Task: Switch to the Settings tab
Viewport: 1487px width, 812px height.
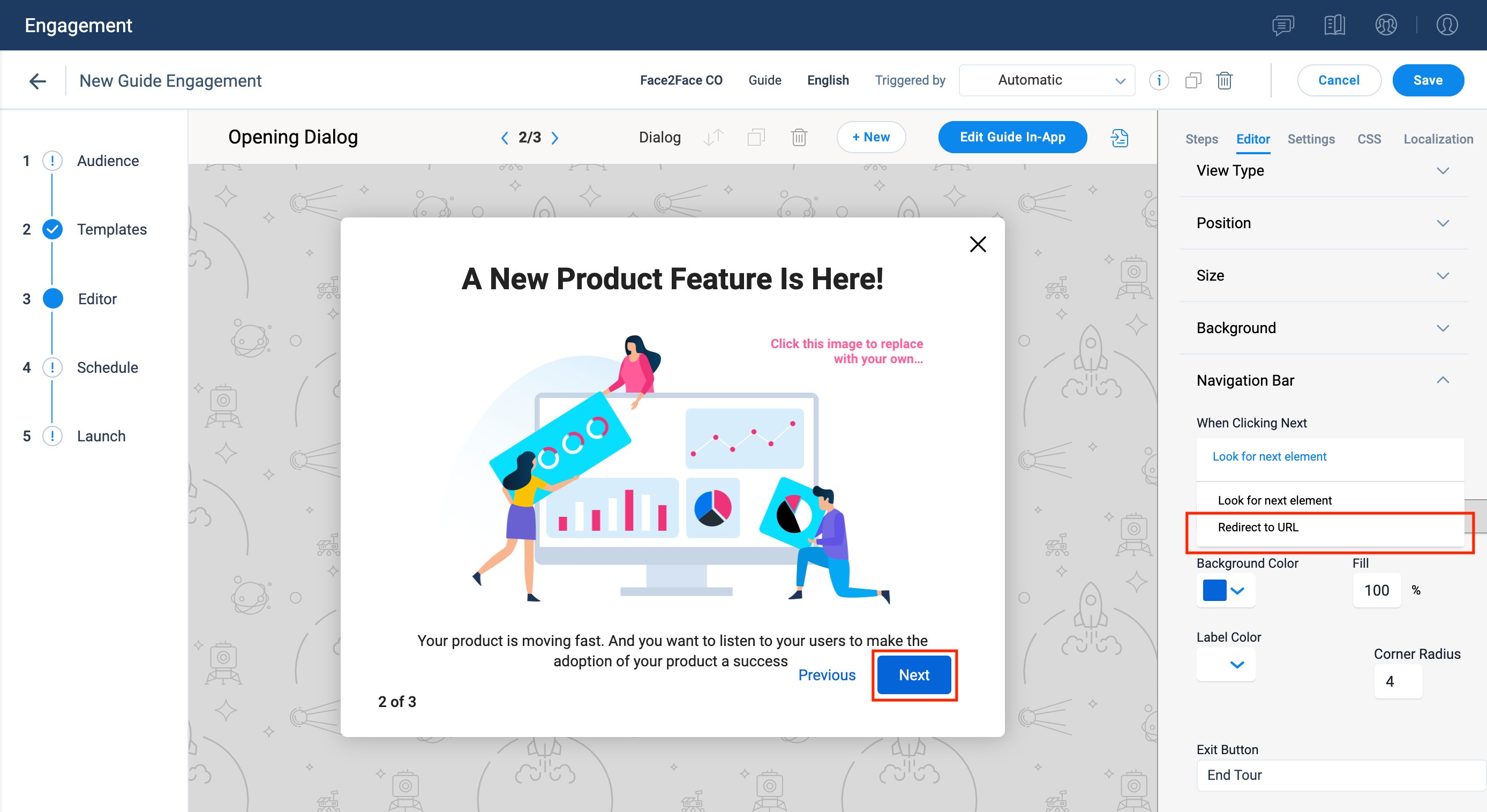Action: pos(1310,139)
